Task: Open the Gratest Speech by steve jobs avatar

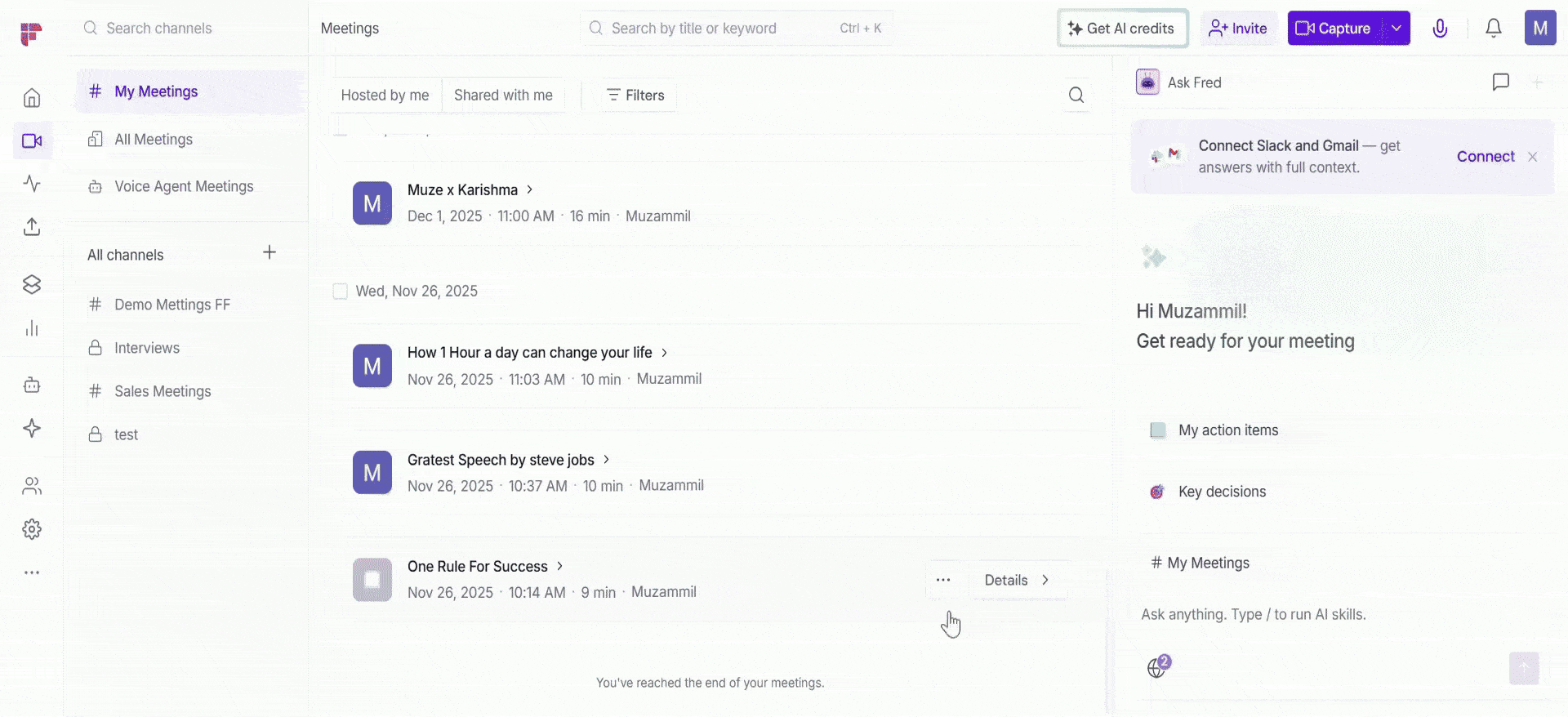Action: click(372, 473)
